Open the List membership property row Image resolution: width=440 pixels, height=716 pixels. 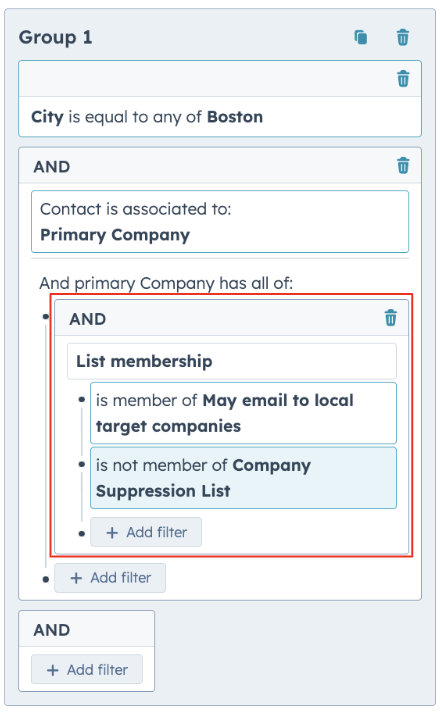tap(232, 361)
